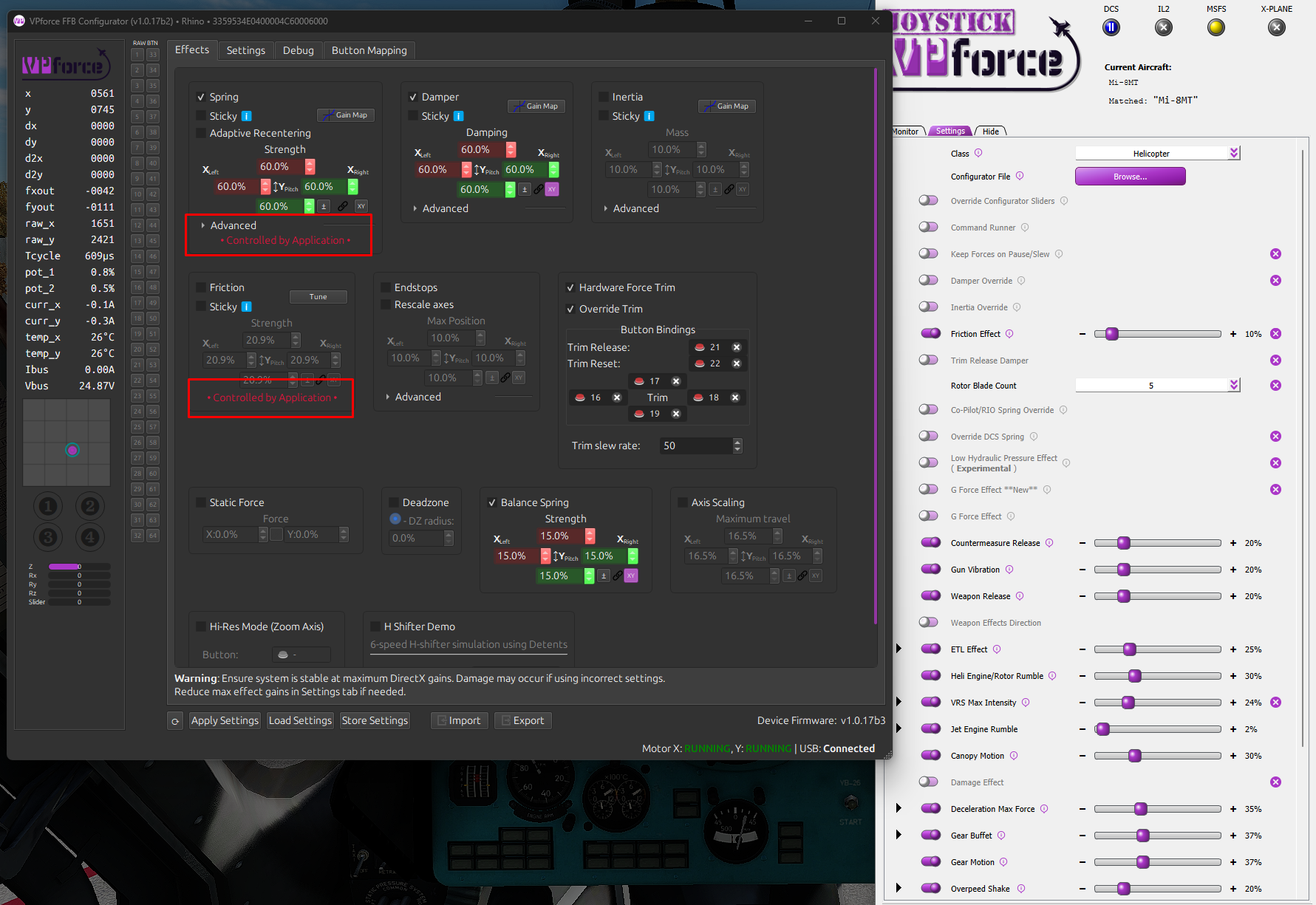
Task: Enable the Weapon Effects Direction switch
Action: point(929,623)
